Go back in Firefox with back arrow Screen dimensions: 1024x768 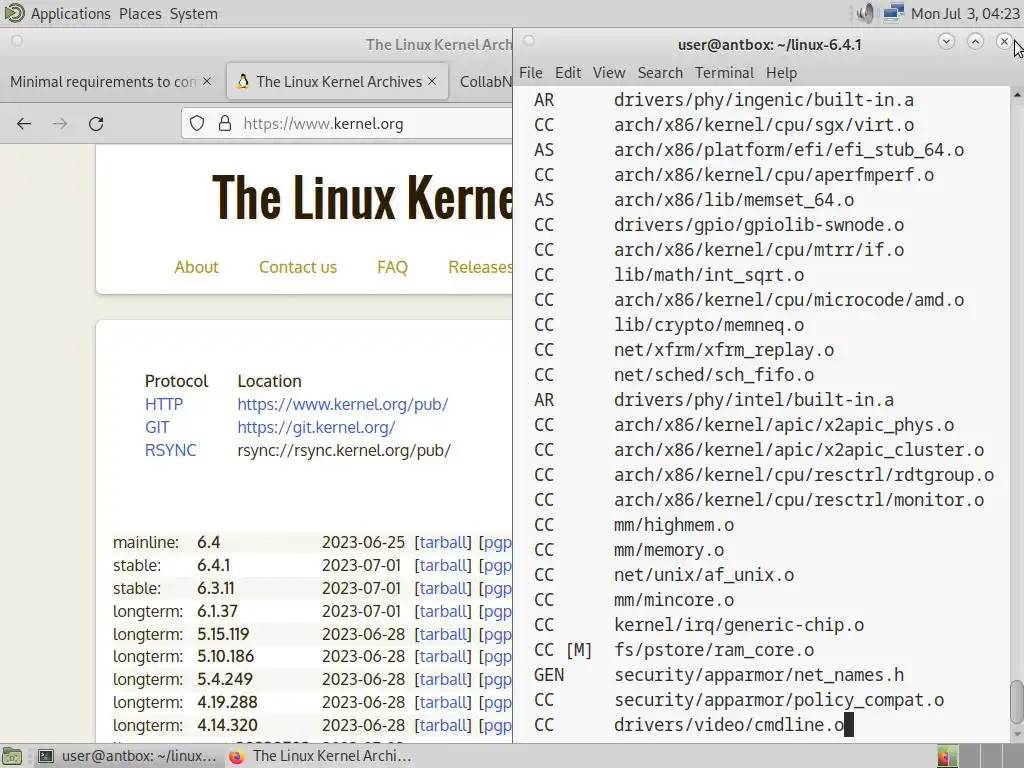pyautogui.click(x=24, y=123)
